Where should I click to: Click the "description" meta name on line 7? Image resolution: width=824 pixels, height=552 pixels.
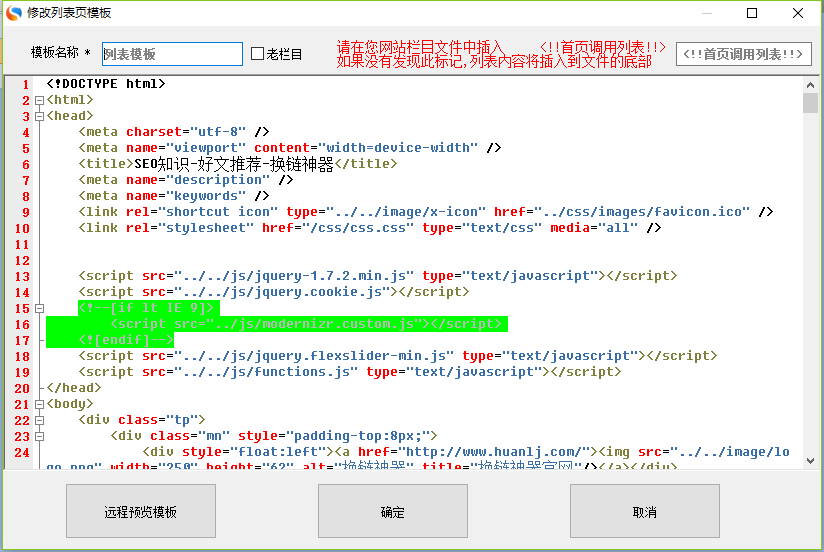(218, 180)
